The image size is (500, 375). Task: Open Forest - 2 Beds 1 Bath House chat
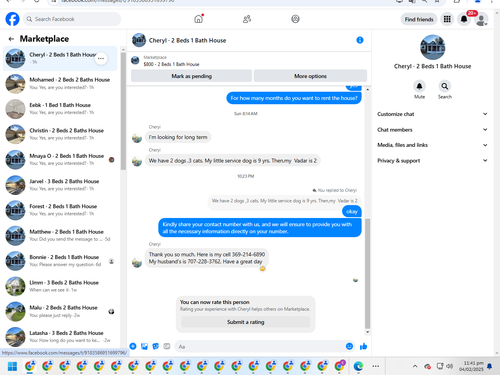pos(60,210)
